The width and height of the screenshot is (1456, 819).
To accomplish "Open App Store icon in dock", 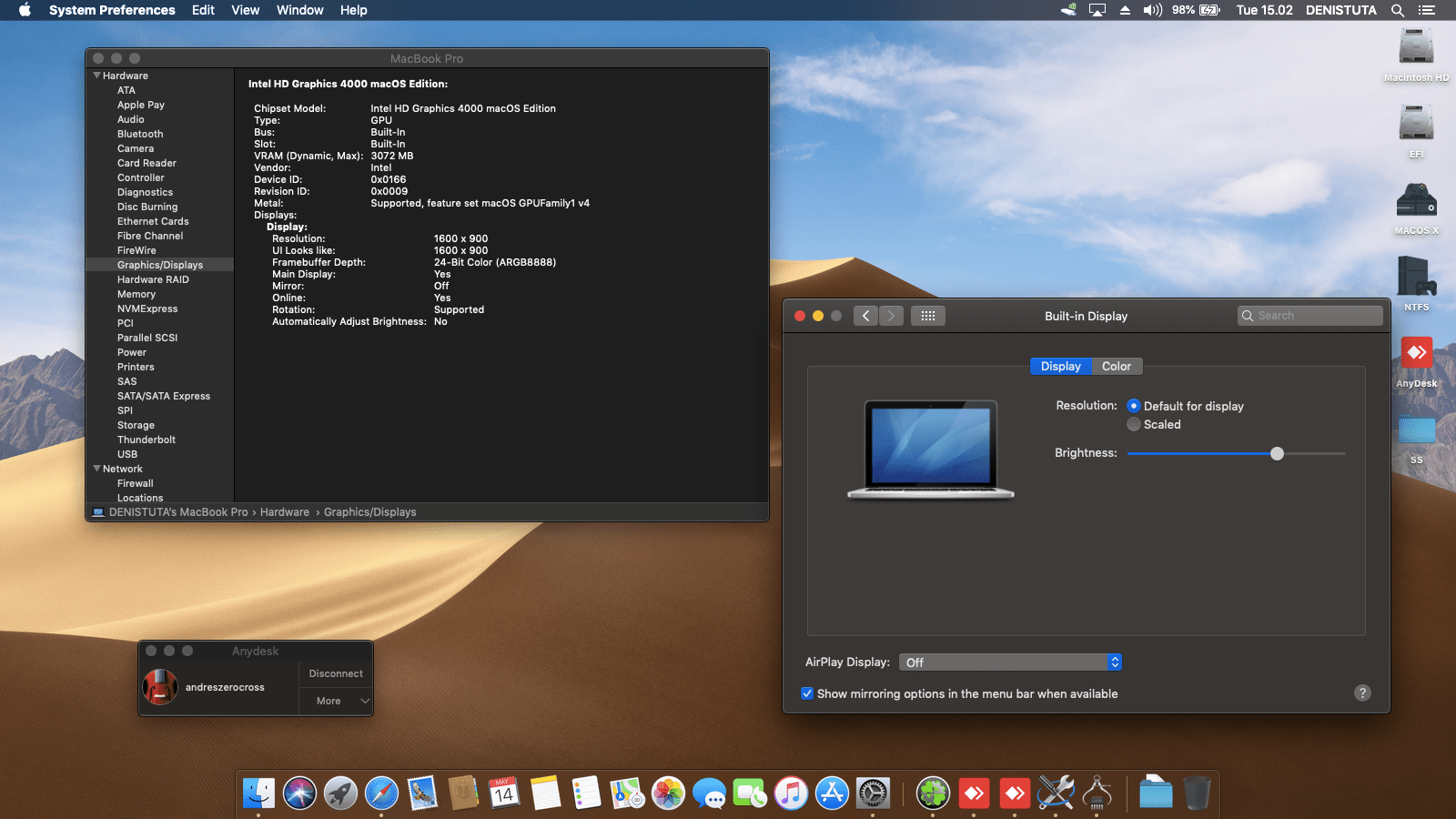I will (832, 794).
